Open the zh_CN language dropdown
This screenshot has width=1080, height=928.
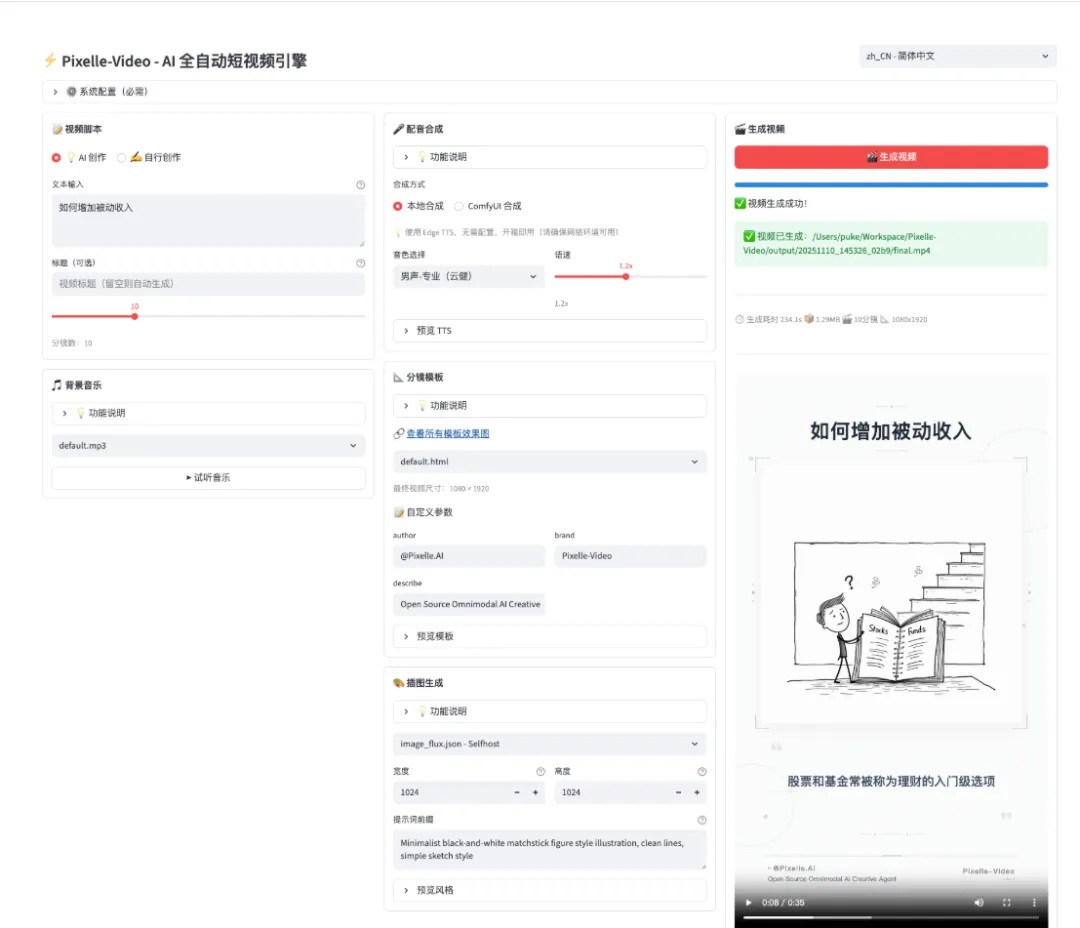pos(957,56)
